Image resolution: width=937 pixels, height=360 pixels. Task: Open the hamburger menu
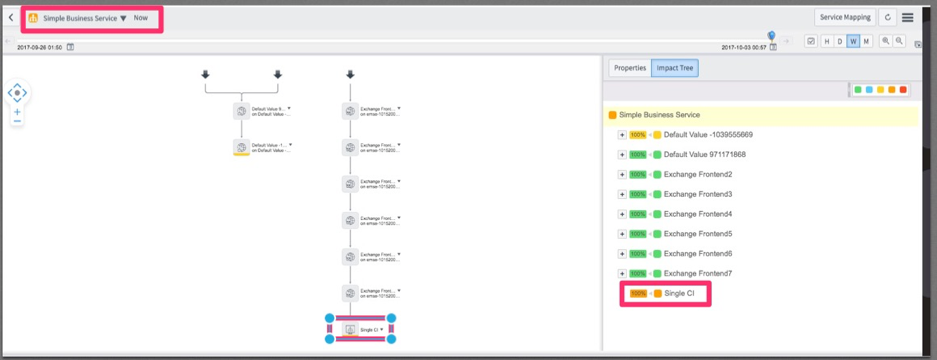click(x=908, y=17)
